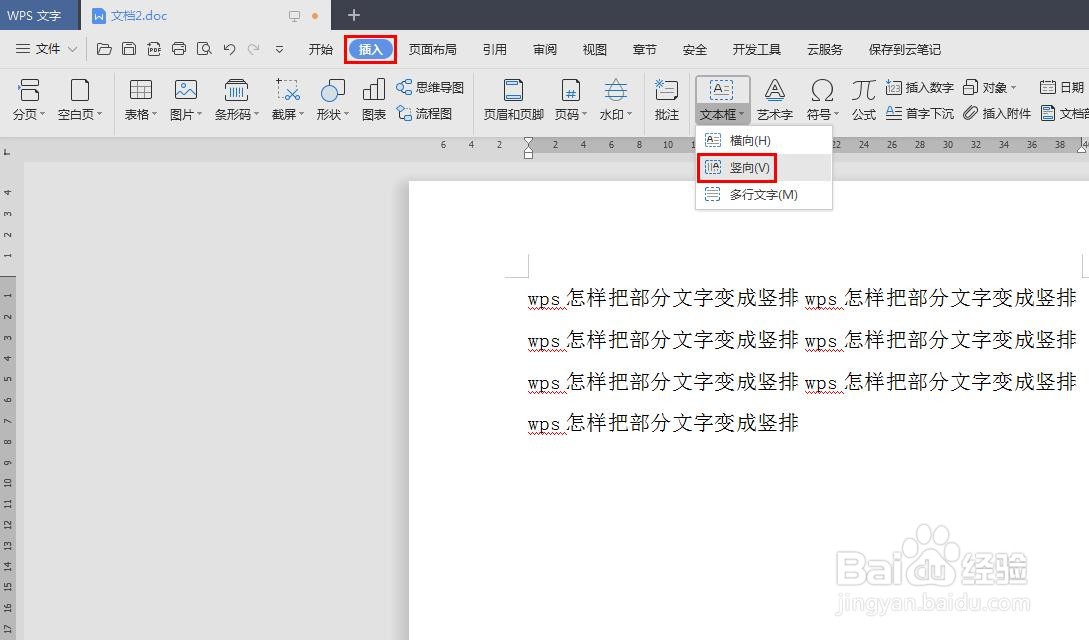The width and height of the screenshot is (1089, 640).
Task: Open the 云服务 tab
Action: tap(824, 49)
